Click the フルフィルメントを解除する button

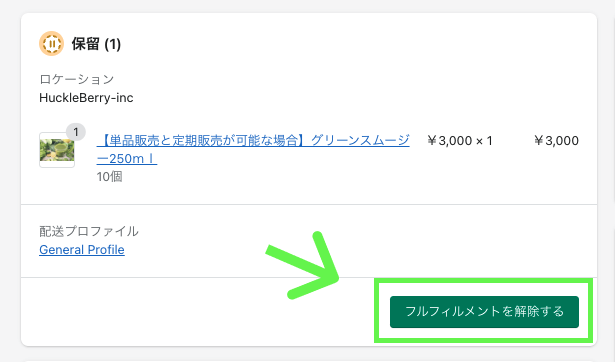point(484,312)
